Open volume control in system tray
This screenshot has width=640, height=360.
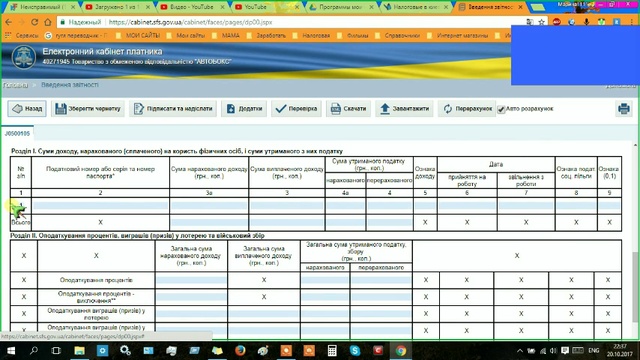pyautogui.click(x=553, y=351)
